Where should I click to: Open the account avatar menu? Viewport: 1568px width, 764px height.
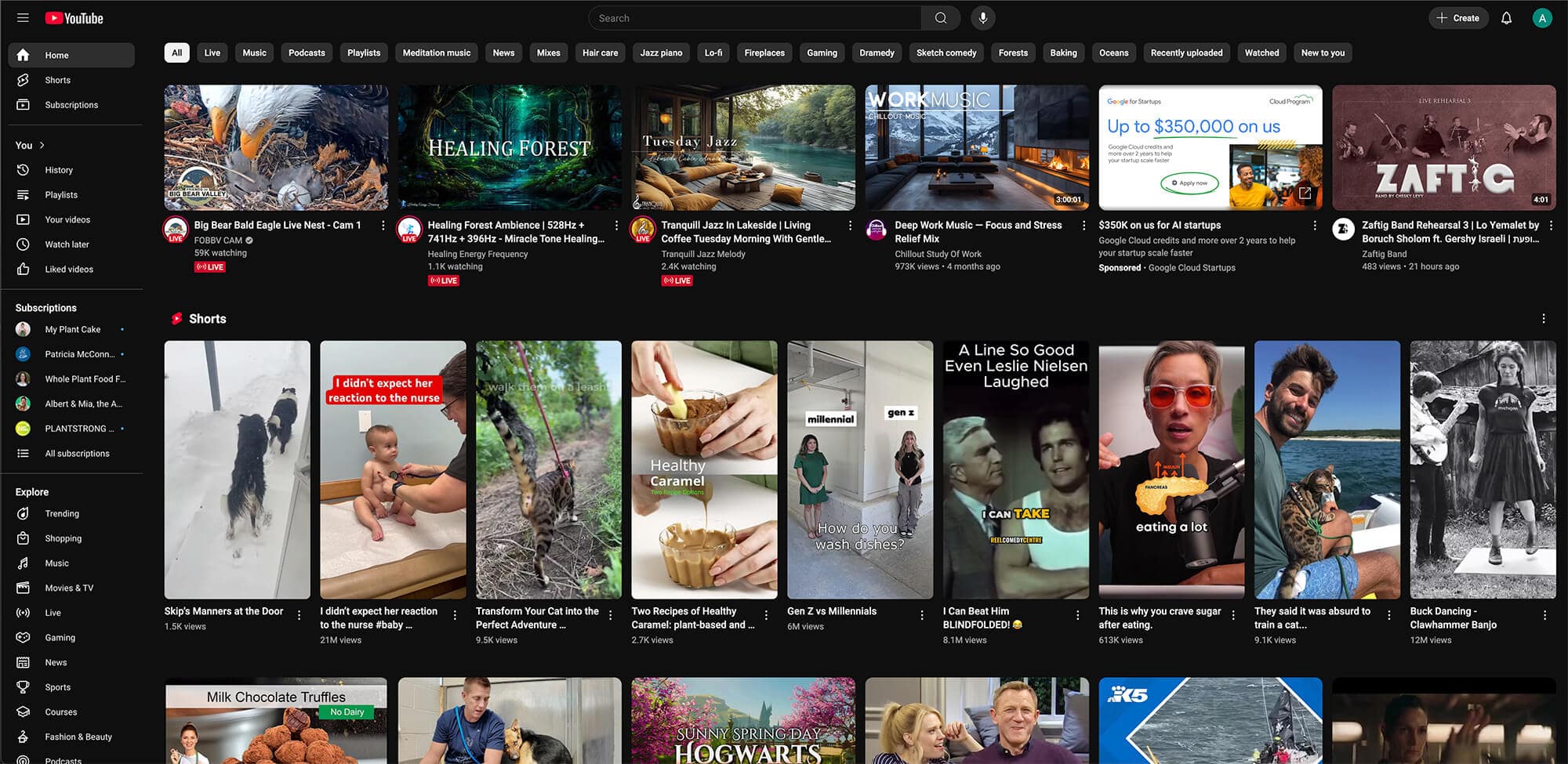[x=1542, y=18]
